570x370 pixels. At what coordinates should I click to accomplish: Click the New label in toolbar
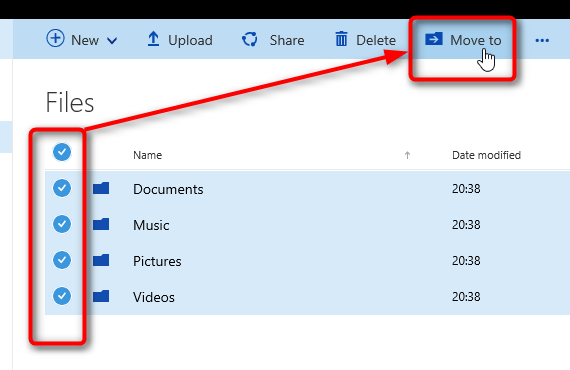coord(85,40)
